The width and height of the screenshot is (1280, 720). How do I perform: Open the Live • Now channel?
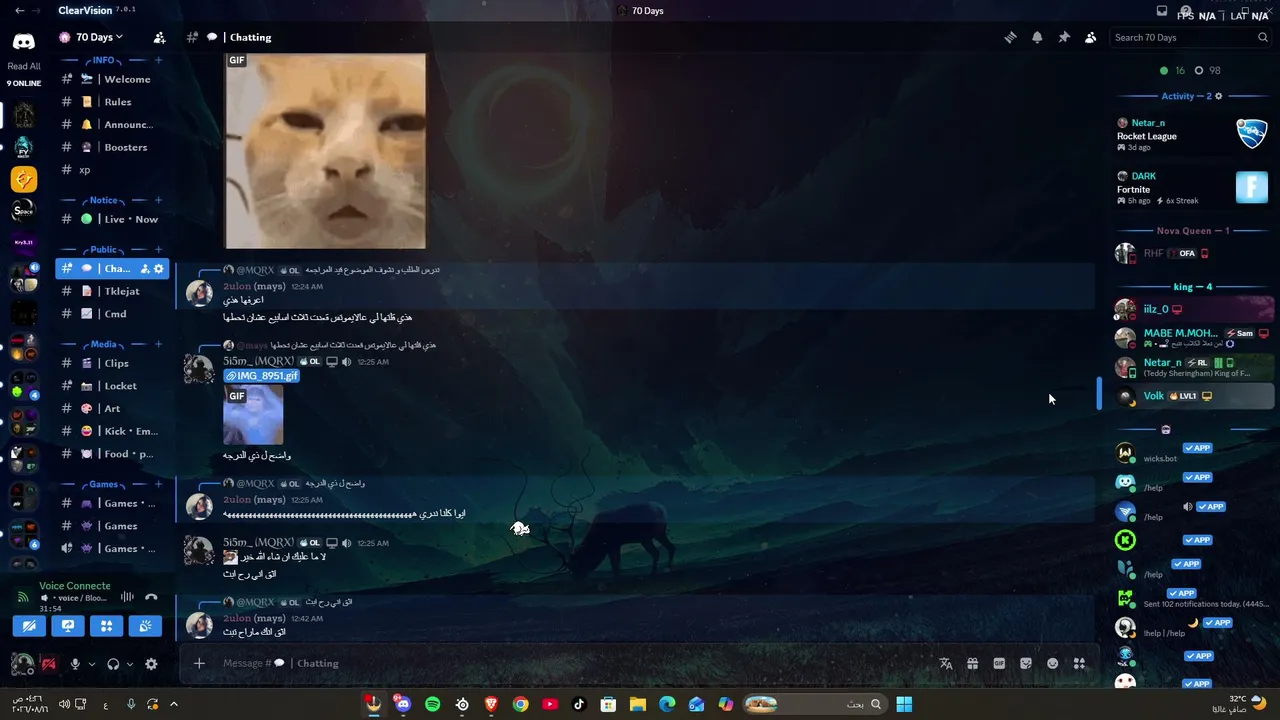tap(112, 219)
